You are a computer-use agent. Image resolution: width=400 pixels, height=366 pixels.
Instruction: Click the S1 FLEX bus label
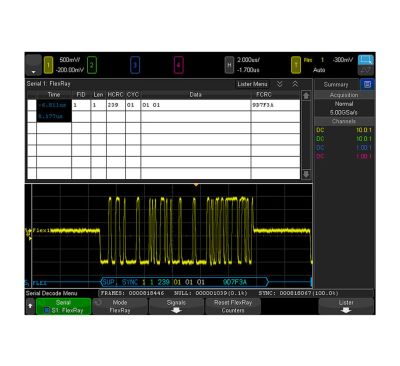click(36, 283)
